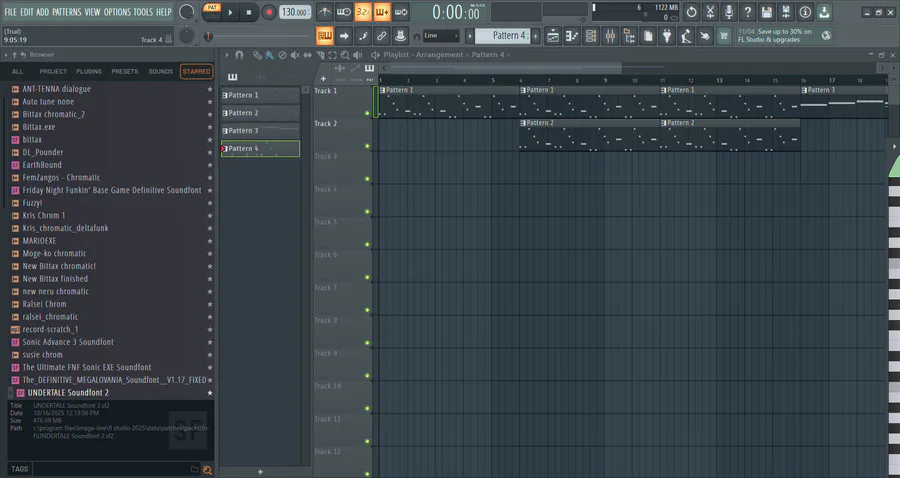
Task: Select the playlist delete tool
Action: 282,55
